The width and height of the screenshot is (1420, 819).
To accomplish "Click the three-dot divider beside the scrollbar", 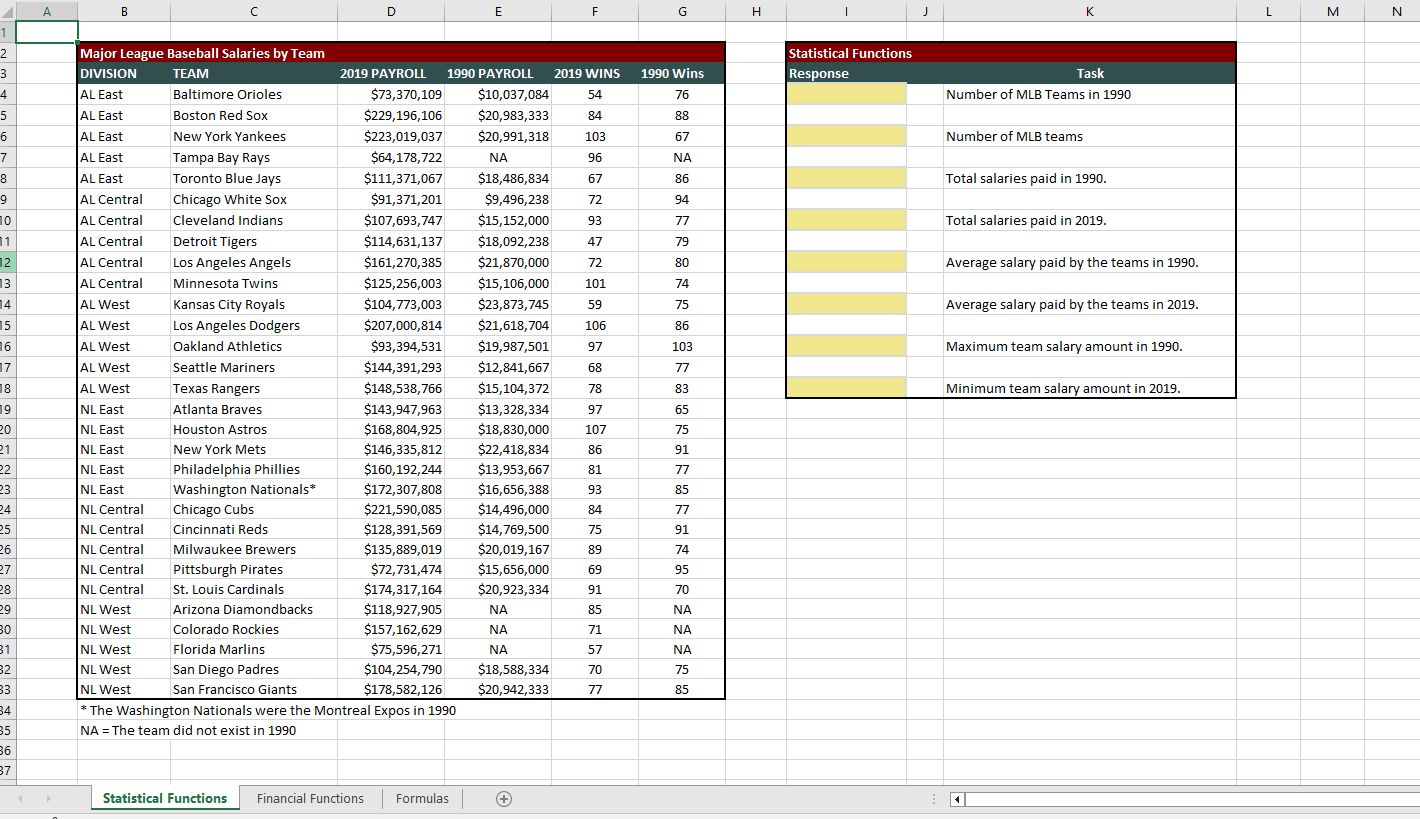I will 934,799.
